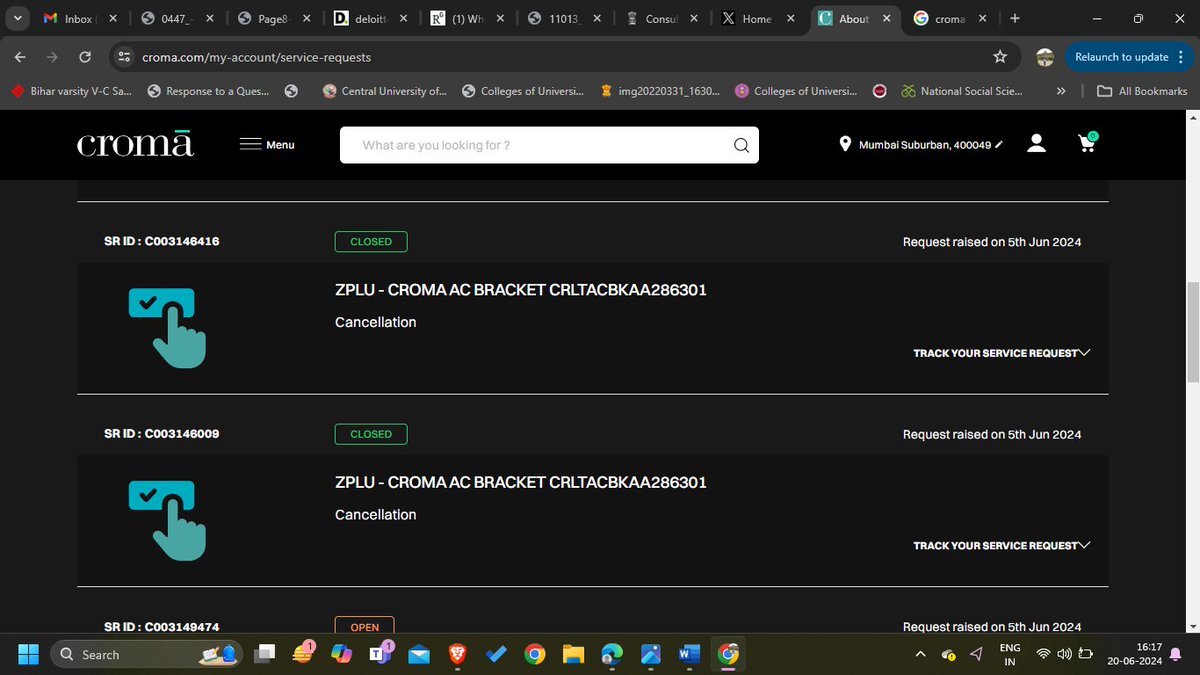The image size is (1200, 675).
Task: Open Brave browser from taskbar
Action: [x=458, y=654]
